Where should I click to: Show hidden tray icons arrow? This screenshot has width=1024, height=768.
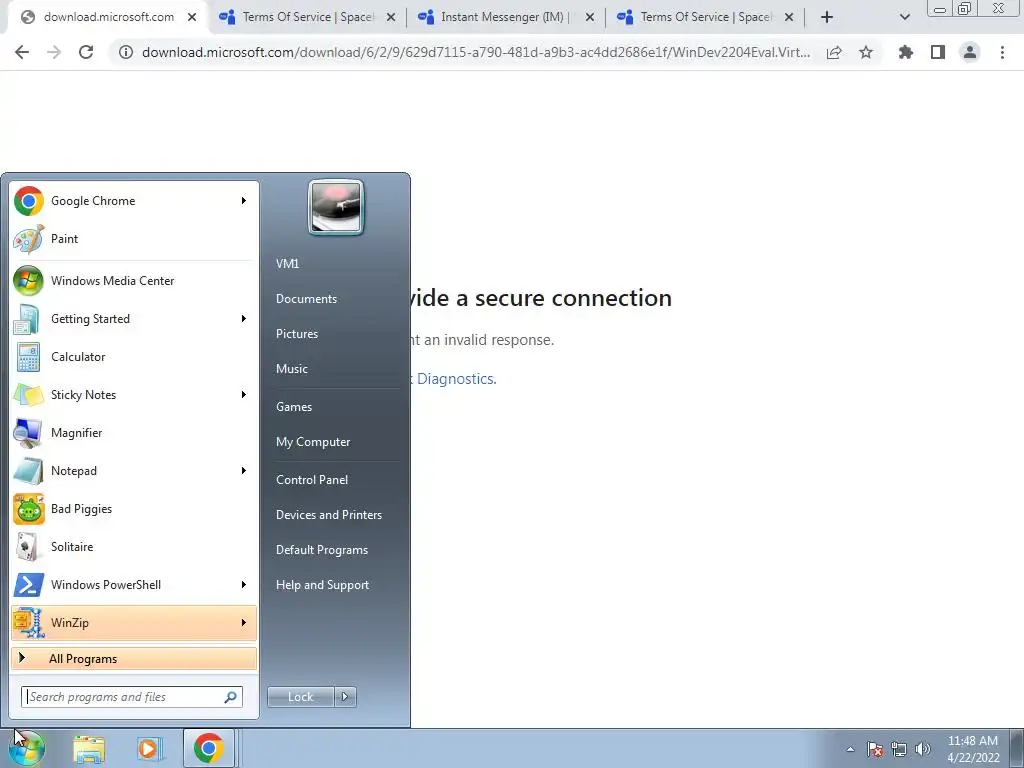pyautogui.click(x=850, y=749)
